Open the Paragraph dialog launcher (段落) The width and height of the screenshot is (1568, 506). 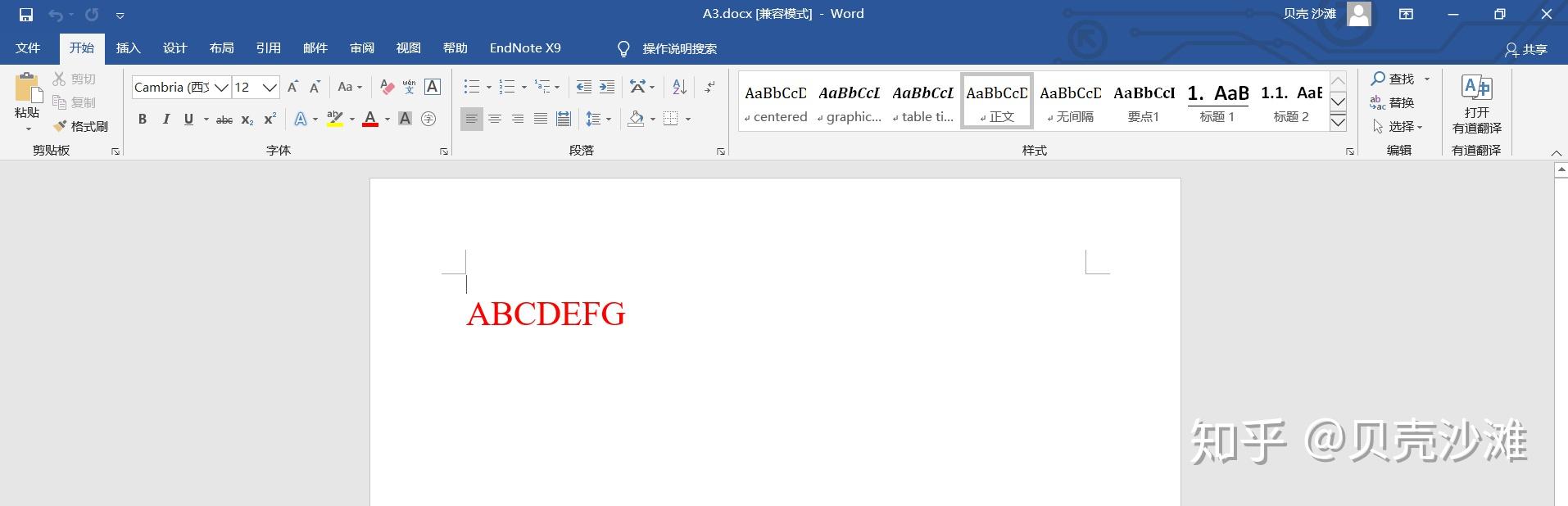721,151
